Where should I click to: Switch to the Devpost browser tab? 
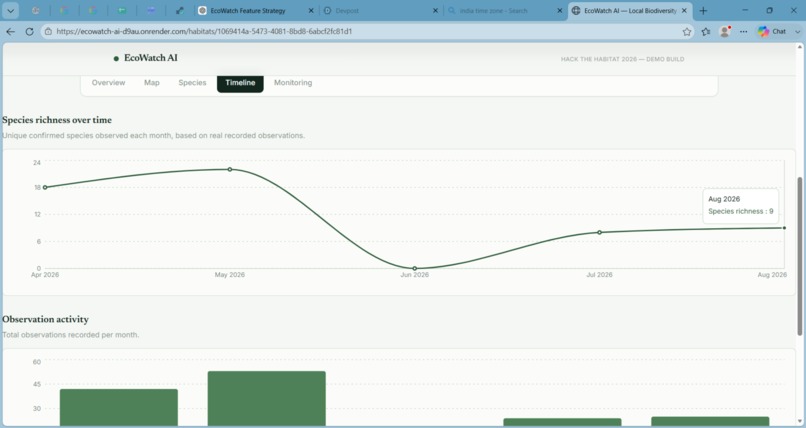pyautogui.click(x=380, y=10)
